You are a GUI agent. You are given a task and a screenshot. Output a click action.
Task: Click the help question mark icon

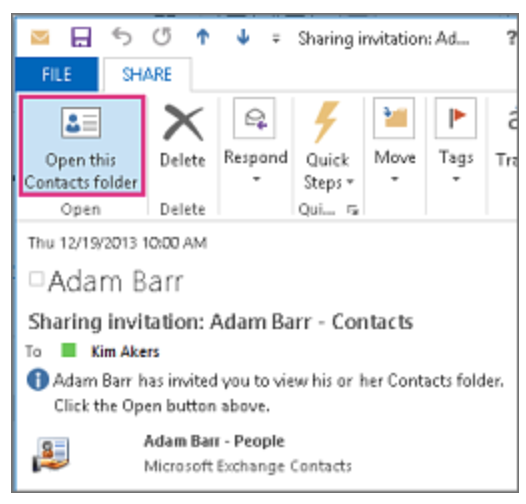coord(512,38)
